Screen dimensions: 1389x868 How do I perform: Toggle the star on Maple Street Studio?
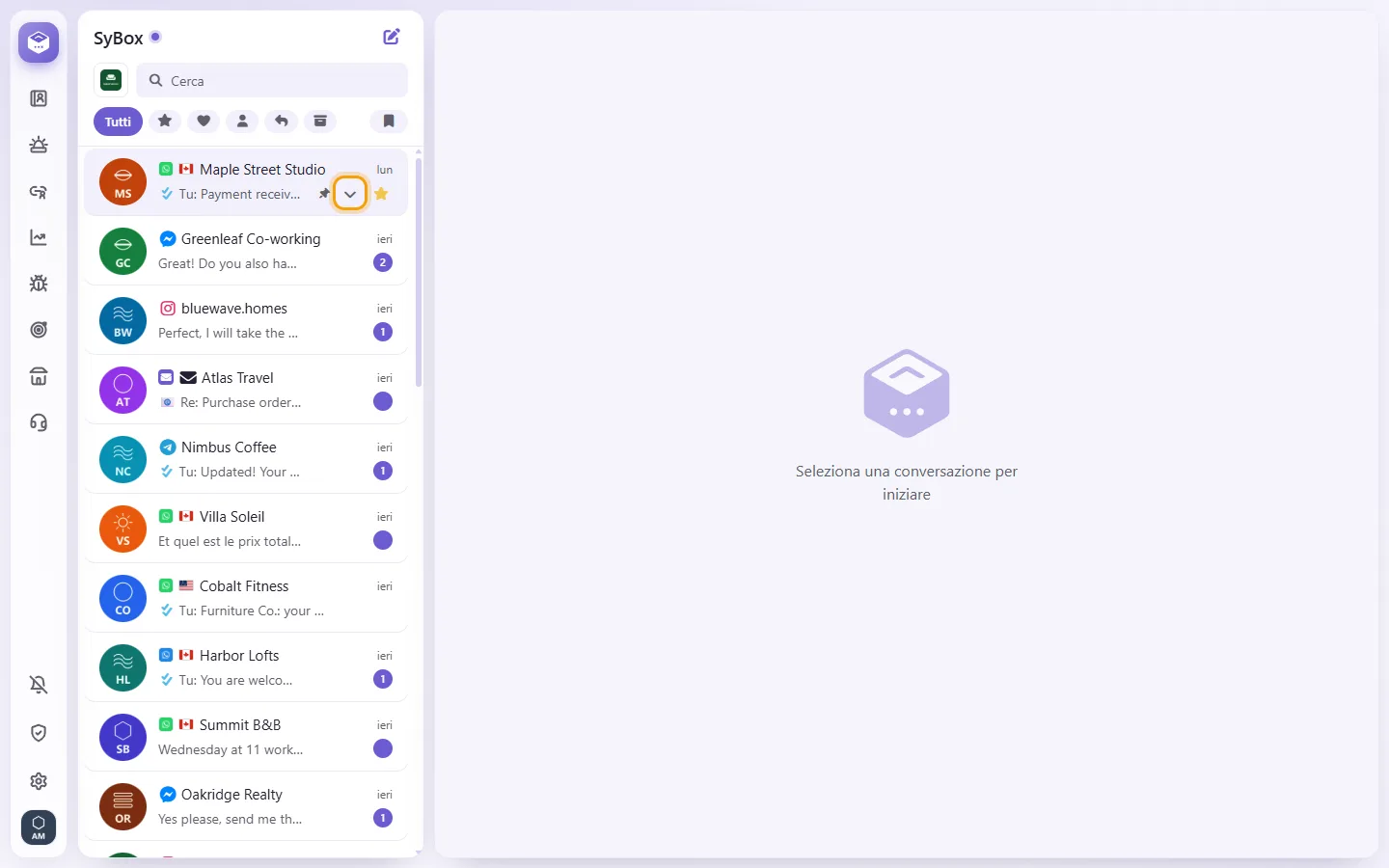click(382, 194)
